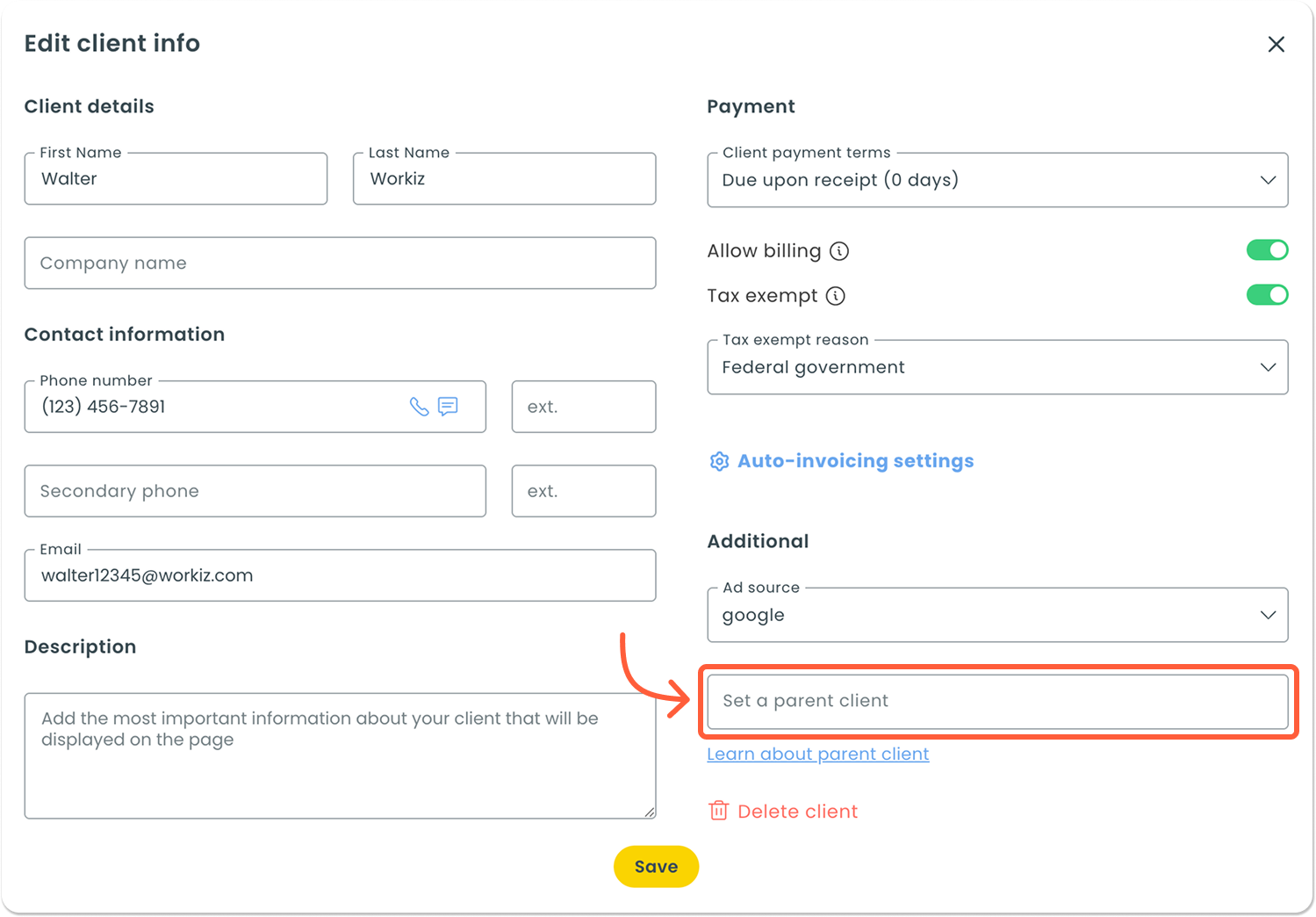Image resolution: width=1316 pixels, height=917 pixels.
Task: Click the text message icon
Action: click(x=448, y=407)
